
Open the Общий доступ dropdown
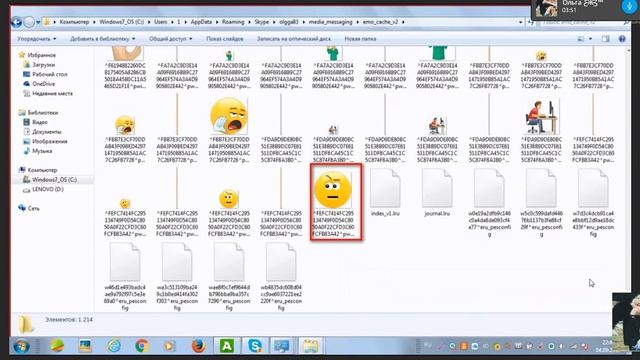click(171, 39)
